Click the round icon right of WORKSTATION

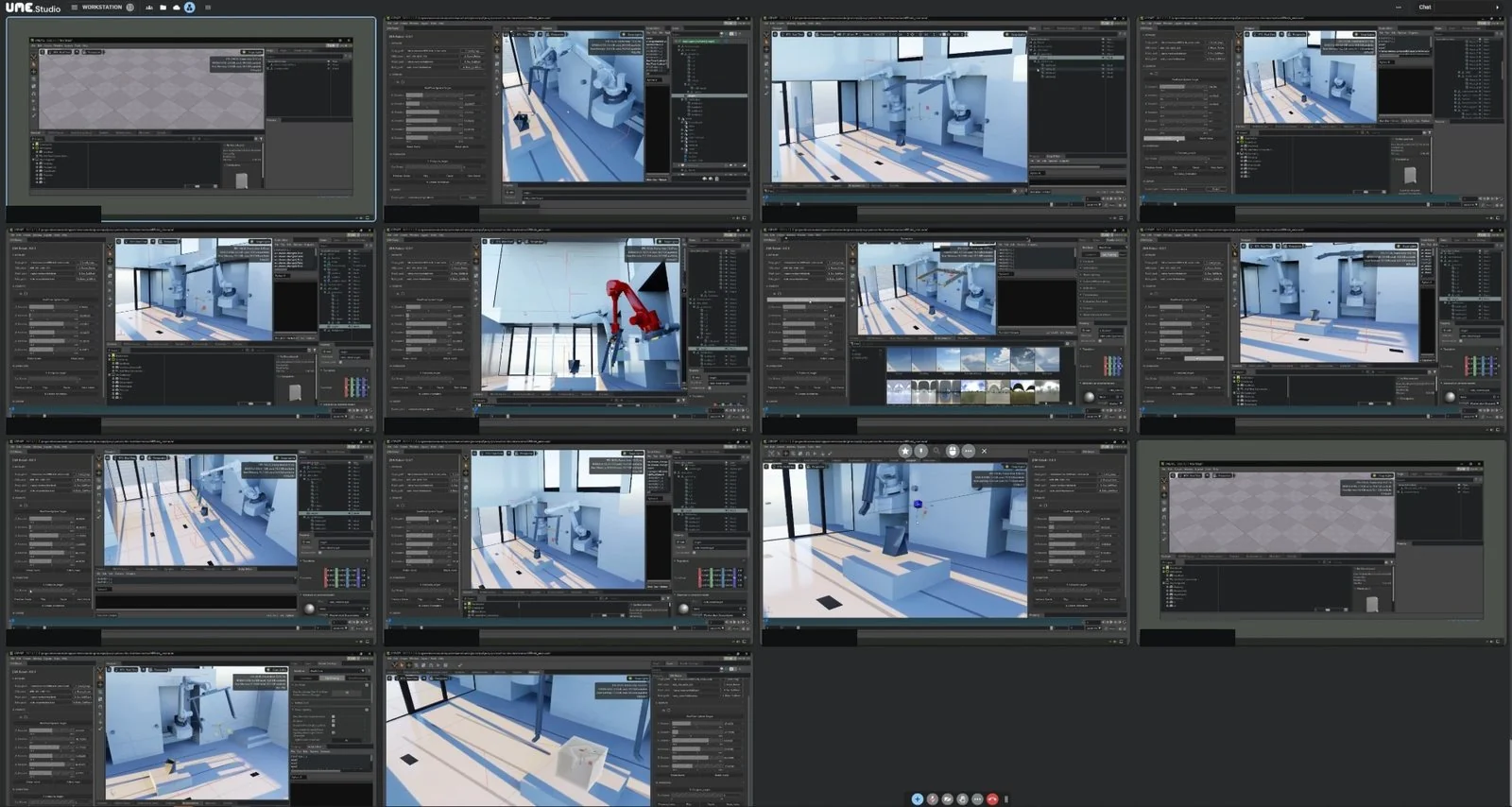click(130, 8)
